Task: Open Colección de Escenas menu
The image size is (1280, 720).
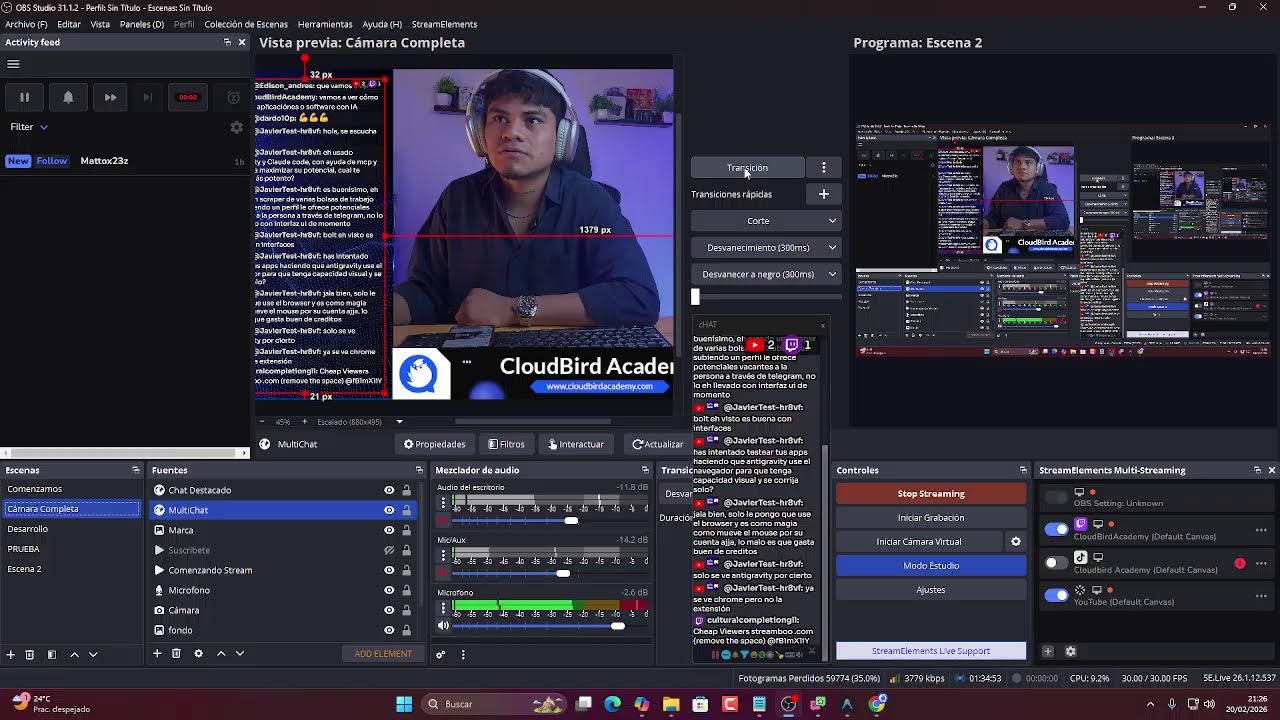Action: pyautogui.click(x=246, y=24)
